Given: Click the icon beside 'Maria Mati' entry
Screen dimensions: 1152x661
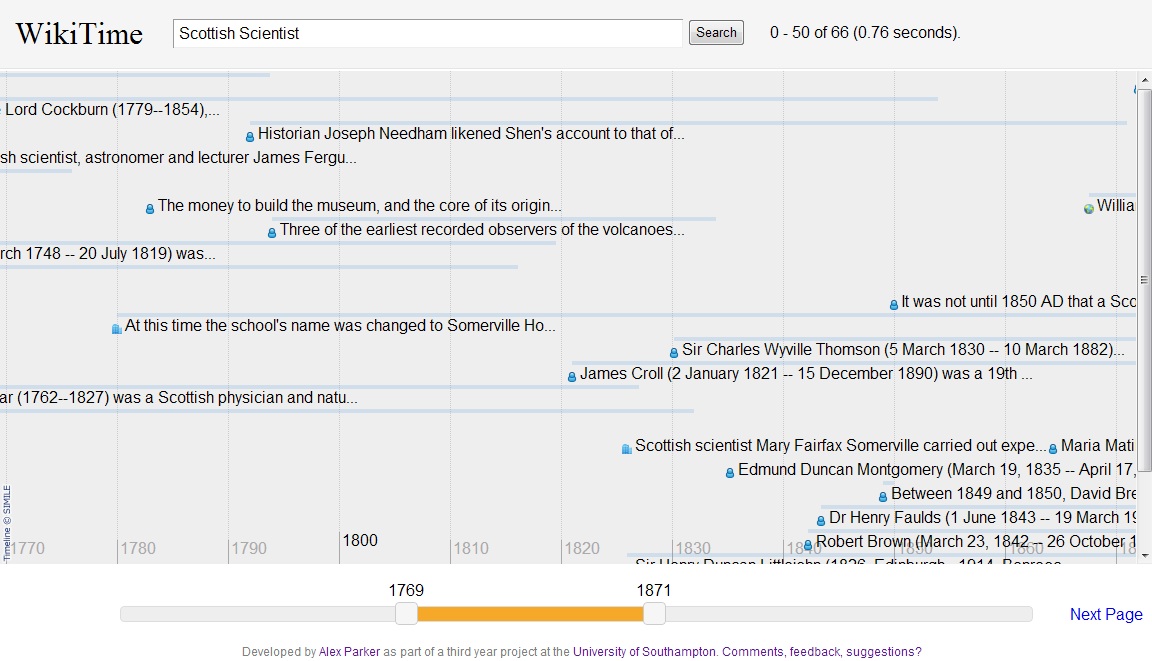Looking at the screenshot, I should pyautogui.click(x=1053, y=449).
